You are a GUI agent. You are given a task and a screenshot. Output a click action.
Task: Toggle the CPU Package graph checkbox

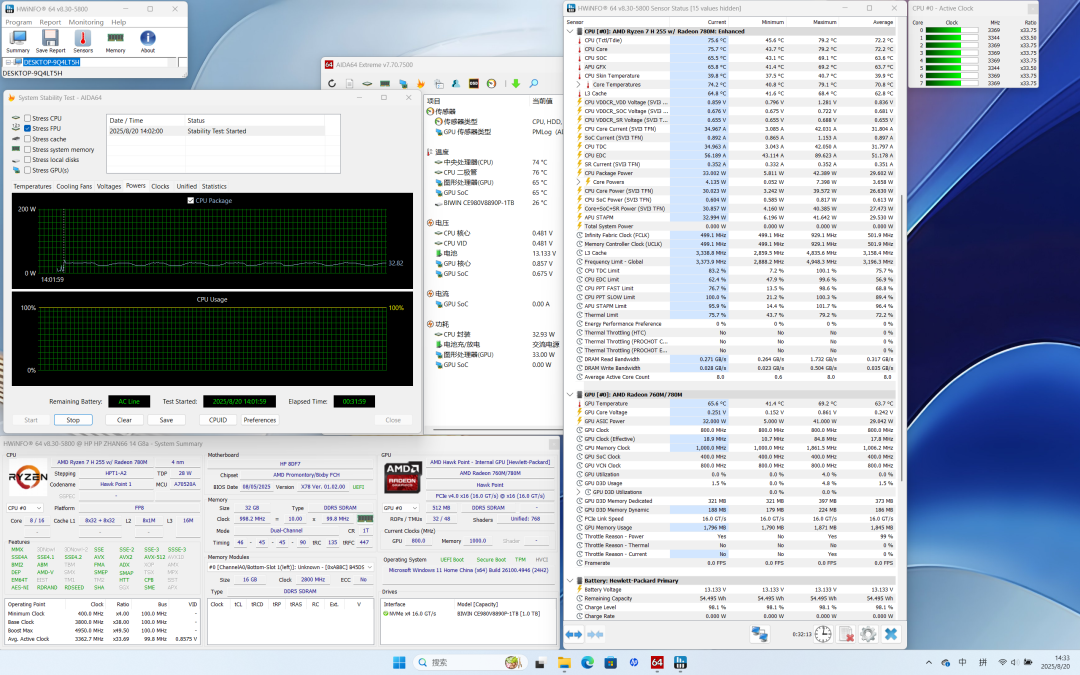point(191,200)
